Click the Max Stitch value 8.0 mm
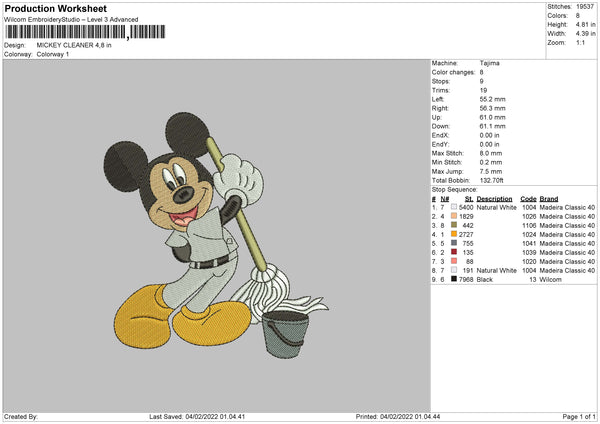Image resolution: width=600 pixels, height=424 pixels. (x=491, y=153)
